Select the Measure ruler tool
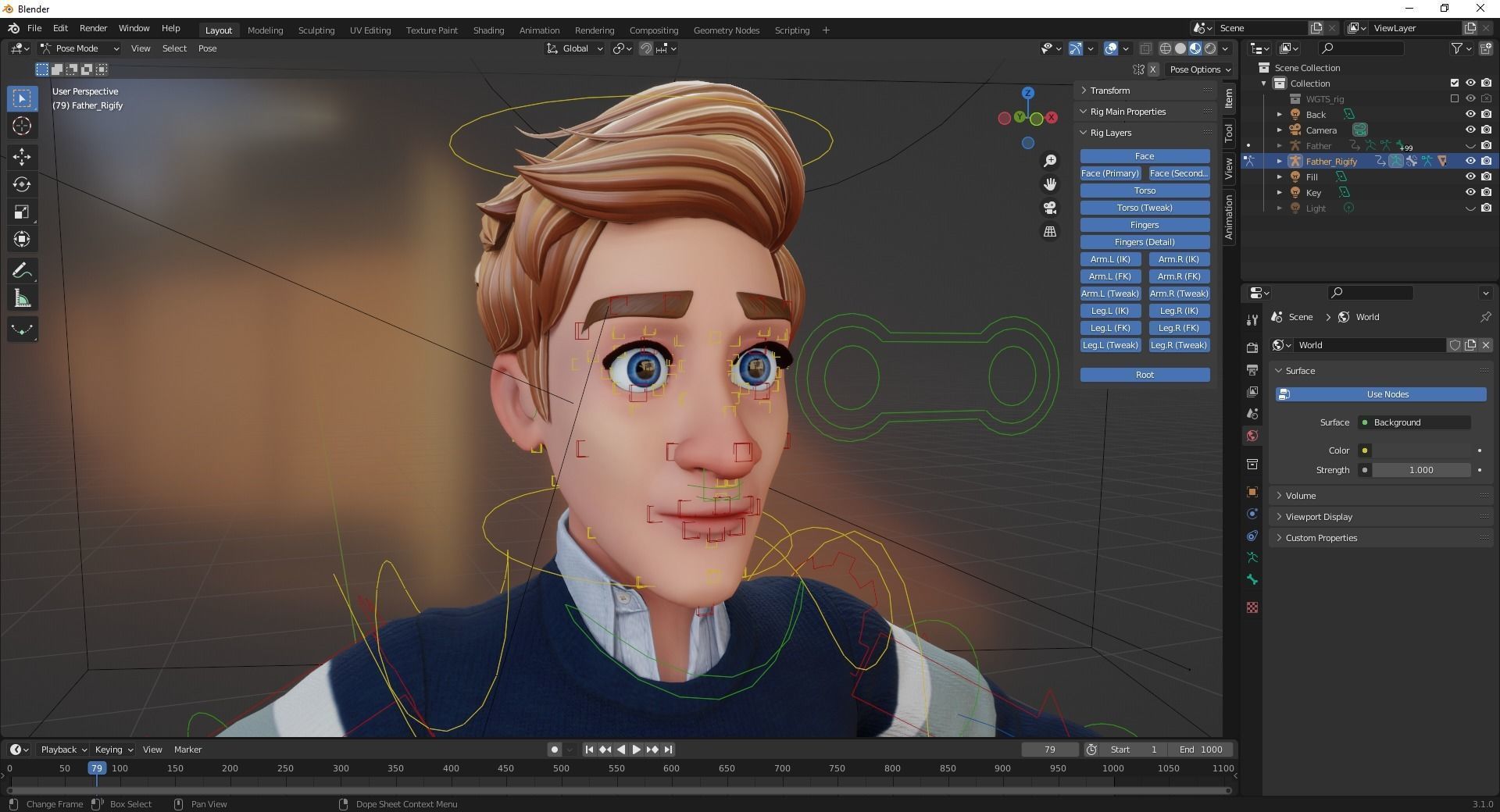Screen dimensions: 1500x812 [x=22, y=298]
